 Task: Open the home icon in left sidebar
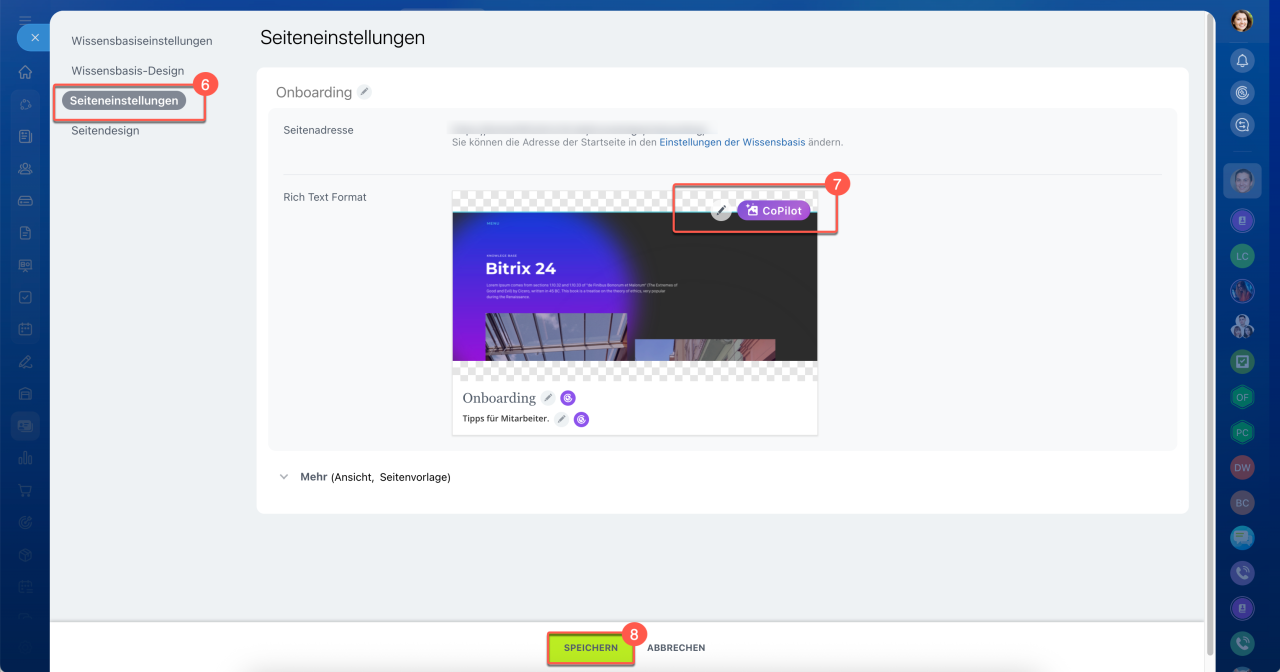[25, 72]
